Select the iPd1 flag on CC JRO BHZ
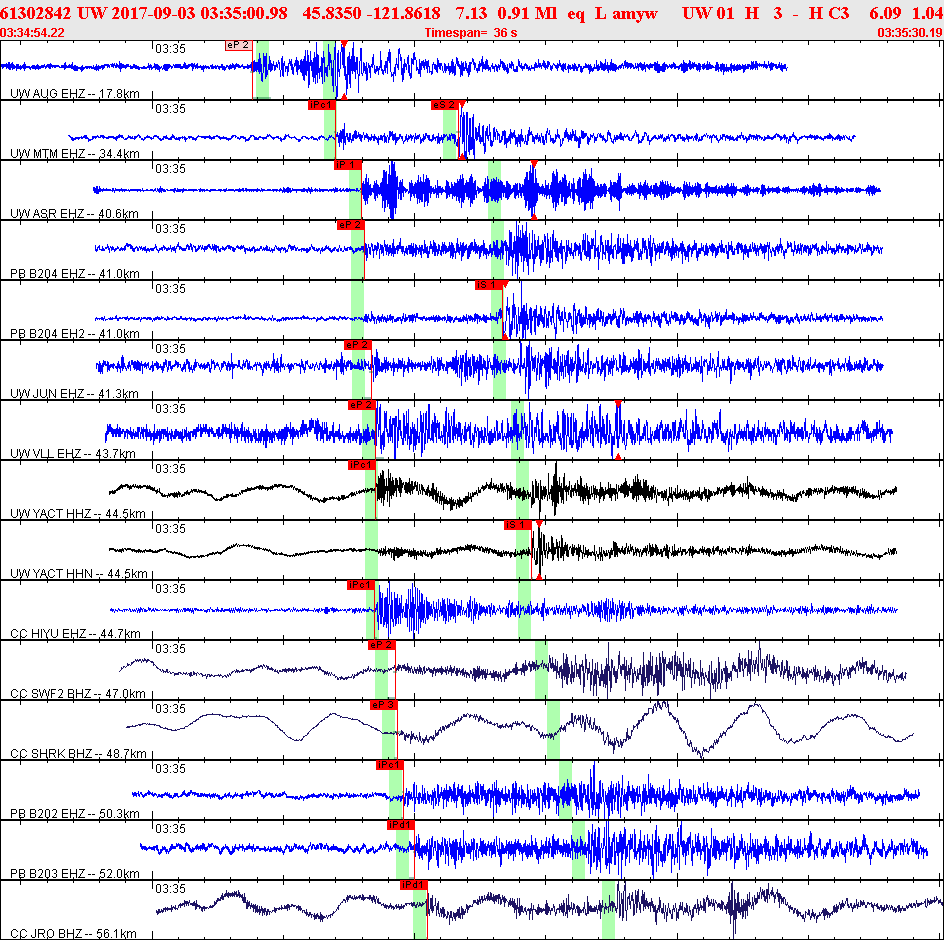 414,885
